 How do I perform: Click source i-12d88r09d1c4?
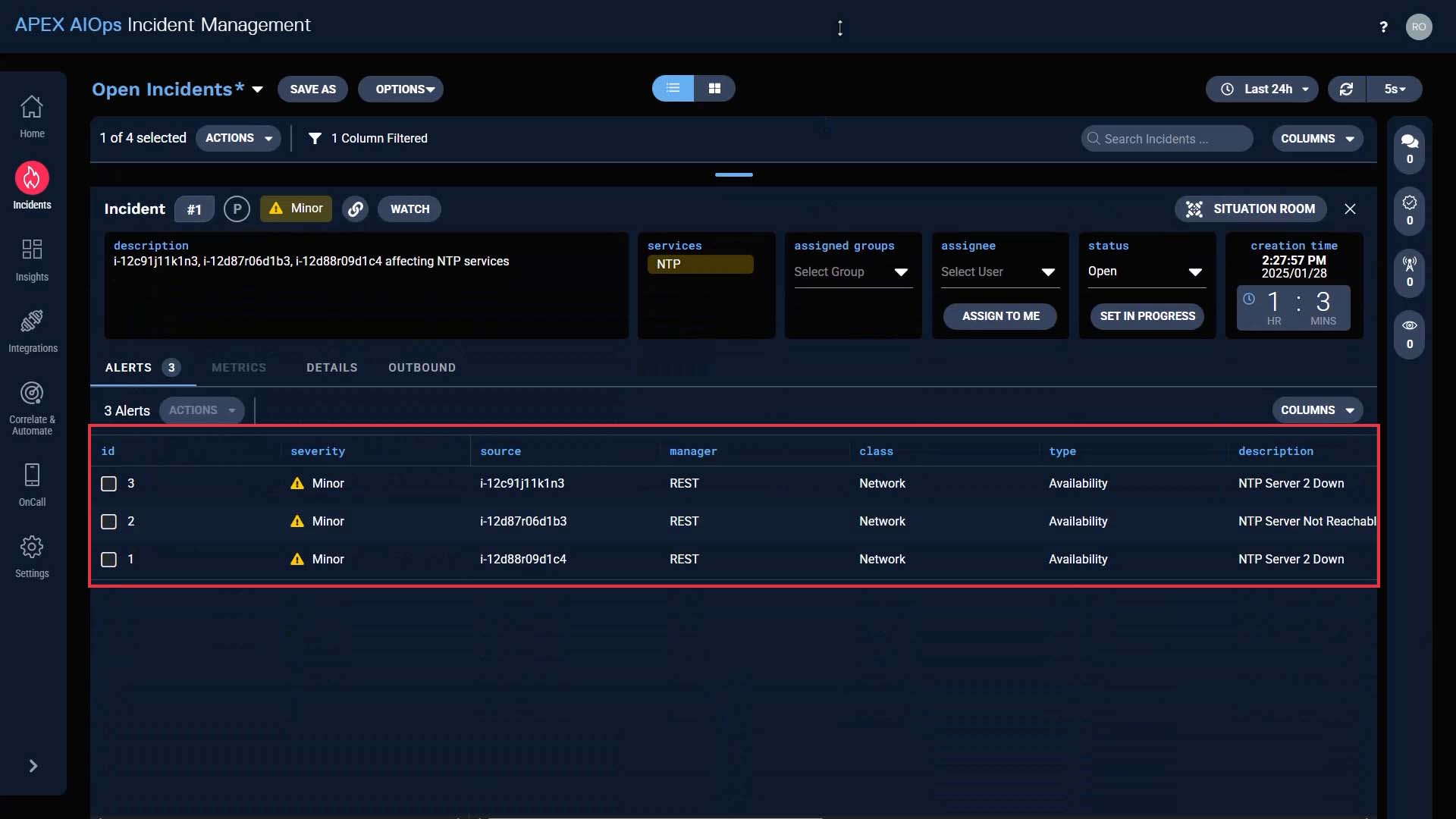coord(523,560)
